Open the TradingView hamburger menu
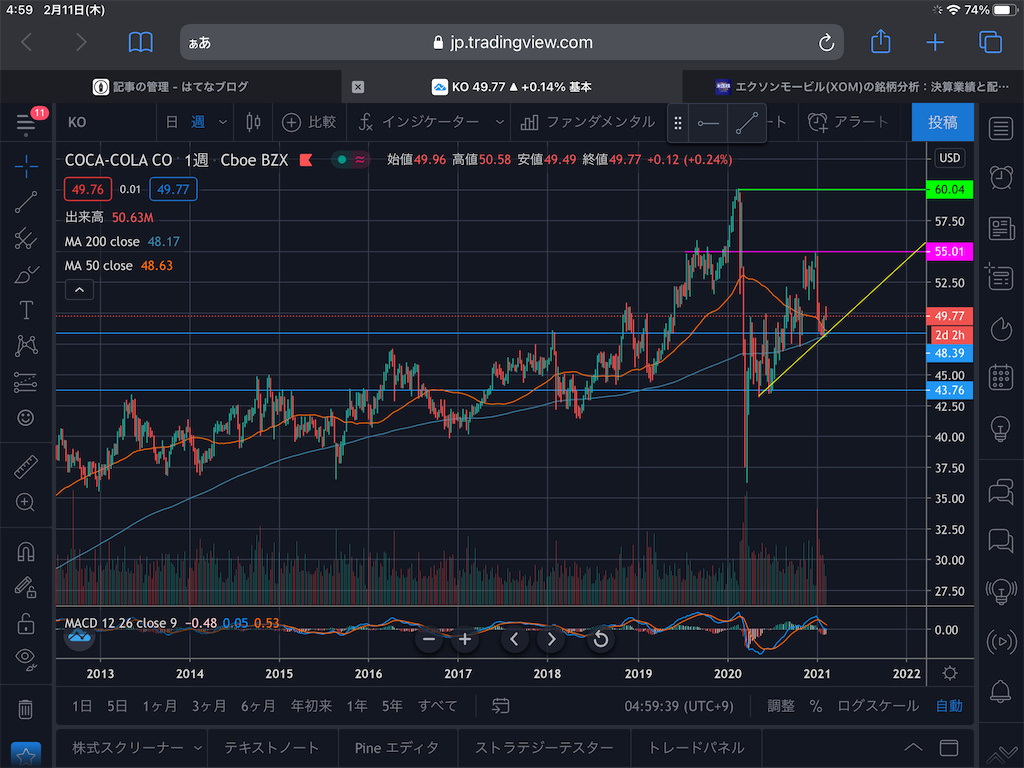The image size is (1024, 768). 25,122
